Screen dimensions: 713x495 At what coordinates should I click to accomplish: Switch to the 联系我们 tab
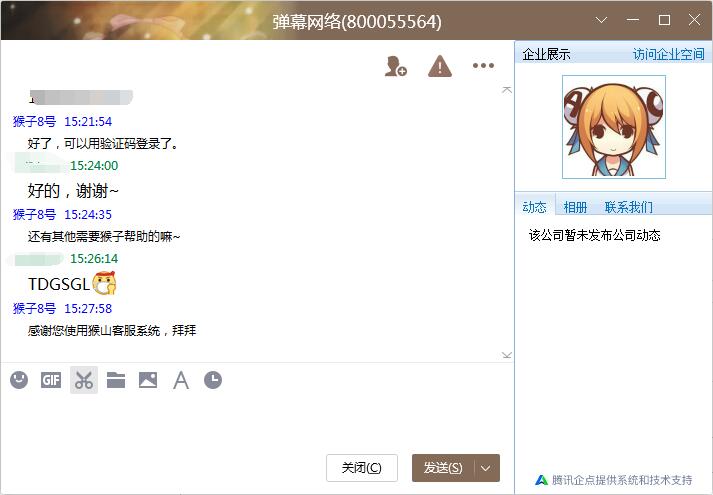[x=629, y=207]
